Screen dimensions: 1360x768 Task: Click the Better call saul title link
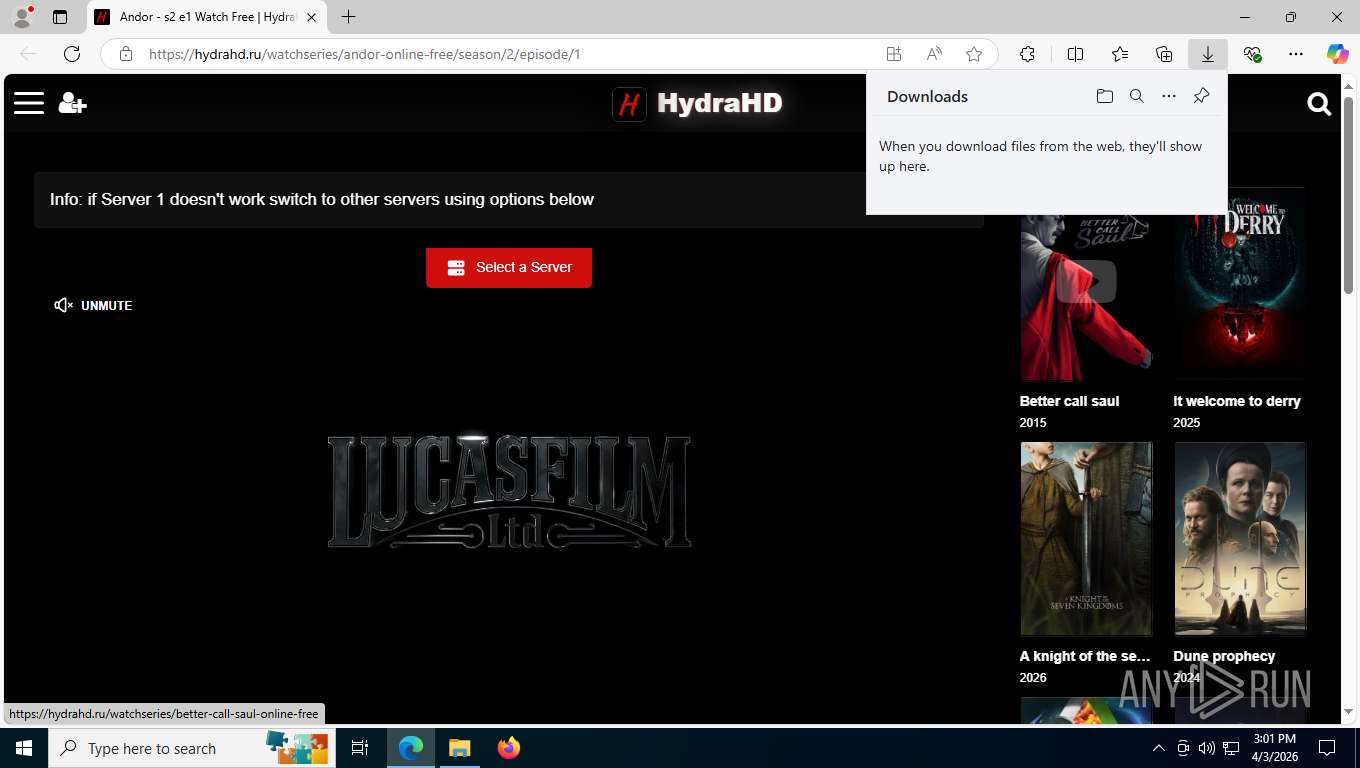1069,401
